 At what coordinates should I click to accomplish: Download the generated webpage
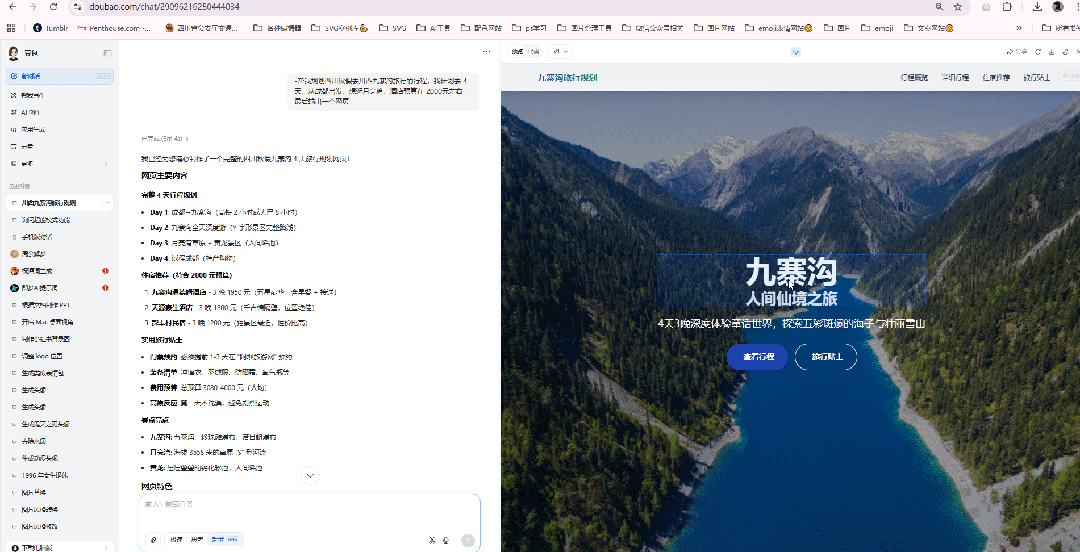tap(1052, 52)
